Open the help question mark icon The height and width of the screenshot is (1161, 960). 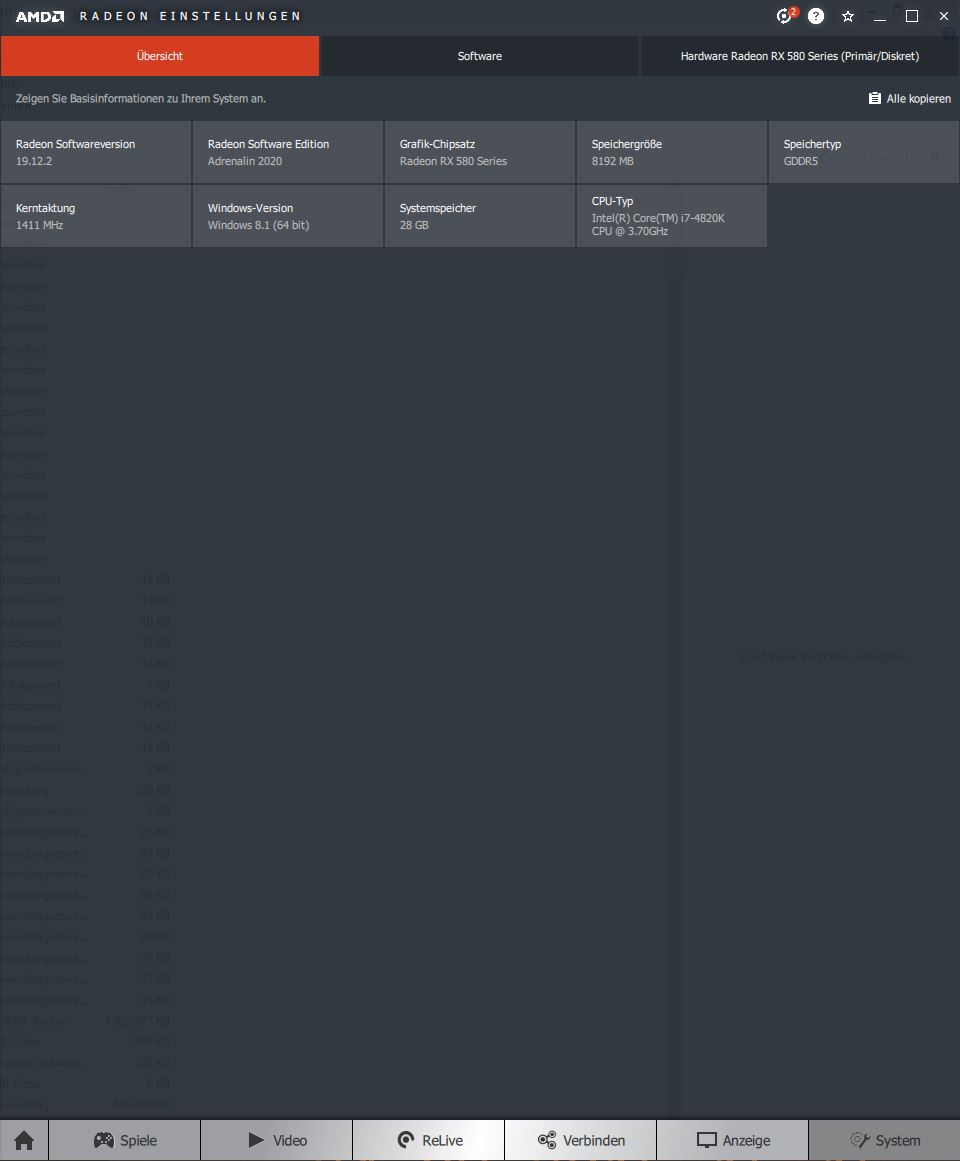coord(816,16)
